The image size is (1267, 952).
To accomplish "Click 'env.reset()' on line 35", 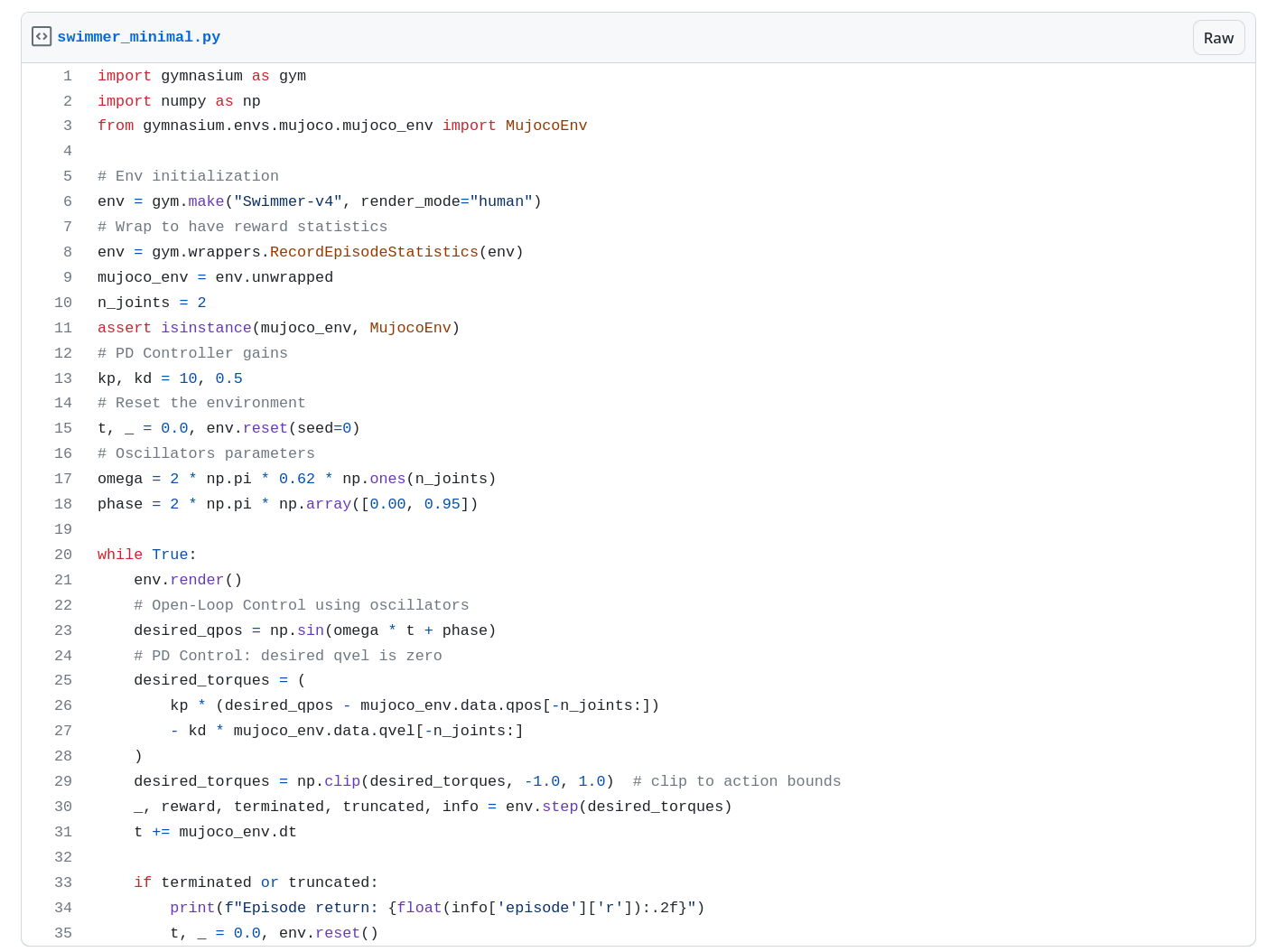I will point(329,933).
